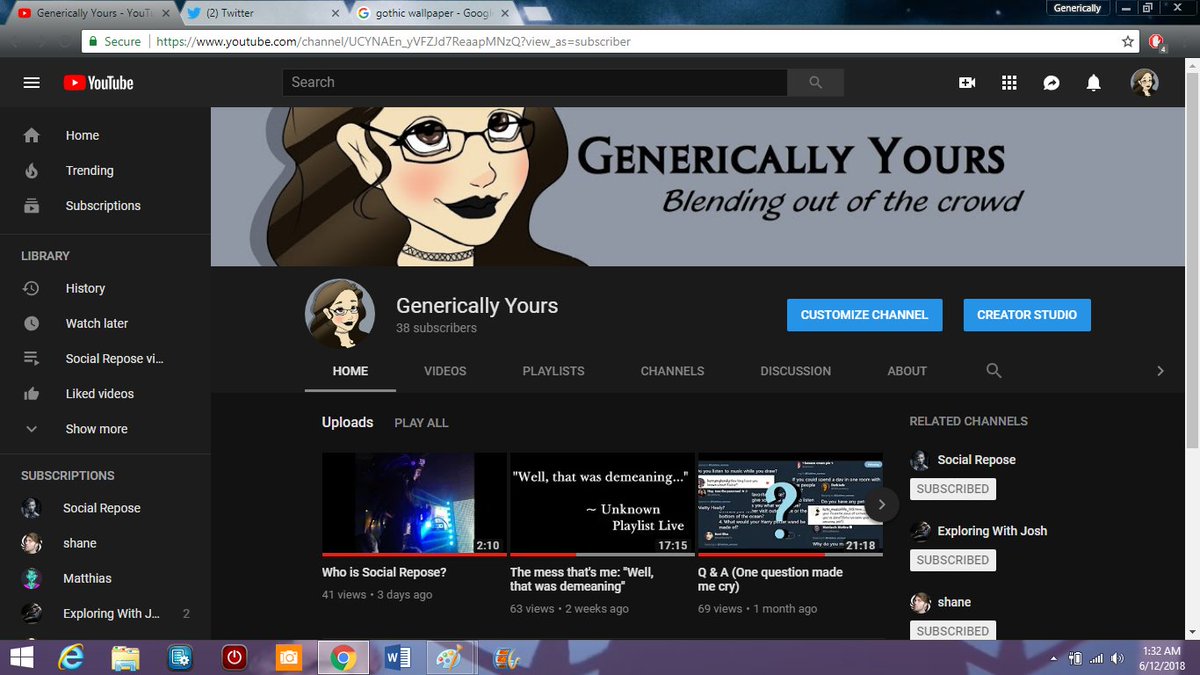This screenshot has height=675, width=1200.
Task: Open the hamburger guide menu
Action: point(32,83)
